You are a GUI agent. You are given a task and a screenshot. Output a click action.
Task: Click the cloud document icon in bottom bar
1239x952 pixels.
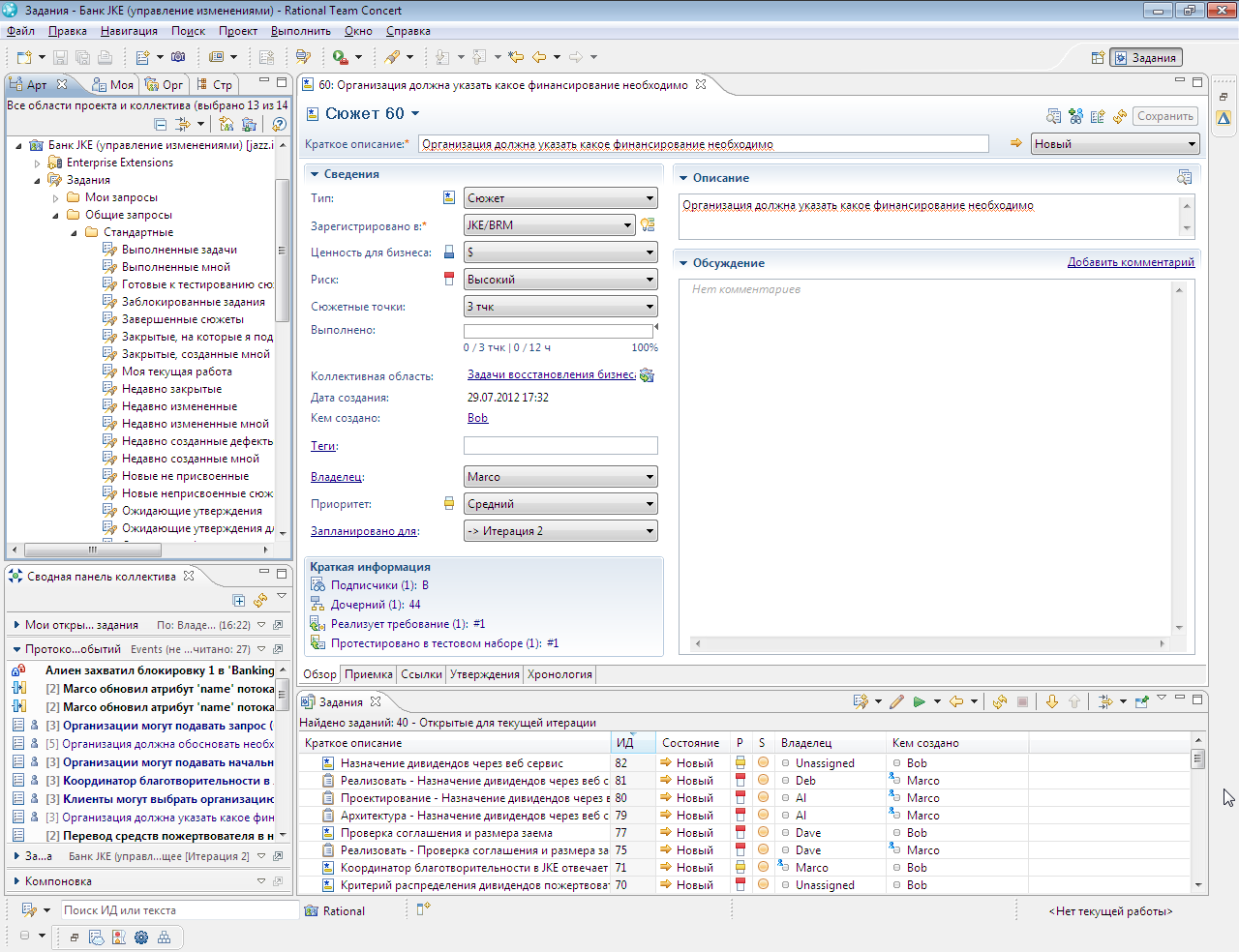pyautogui.click(x=96, y=937)
